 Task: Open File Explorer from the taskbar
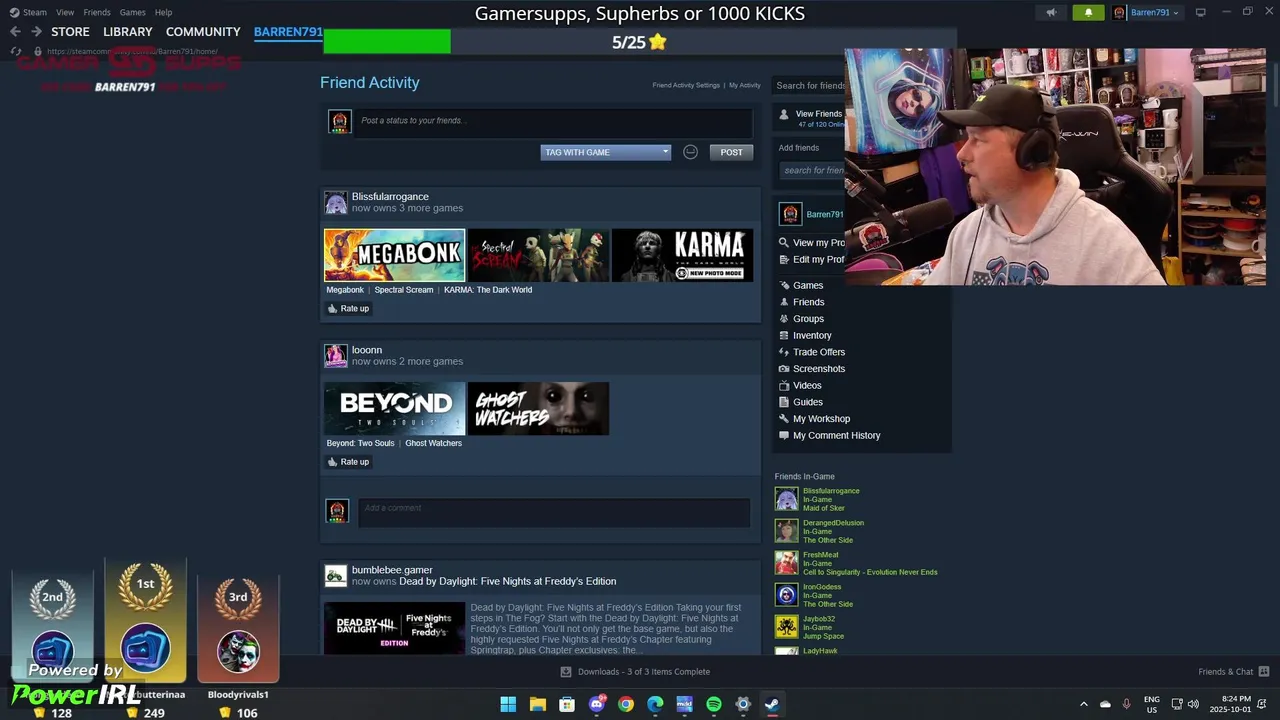538,704
